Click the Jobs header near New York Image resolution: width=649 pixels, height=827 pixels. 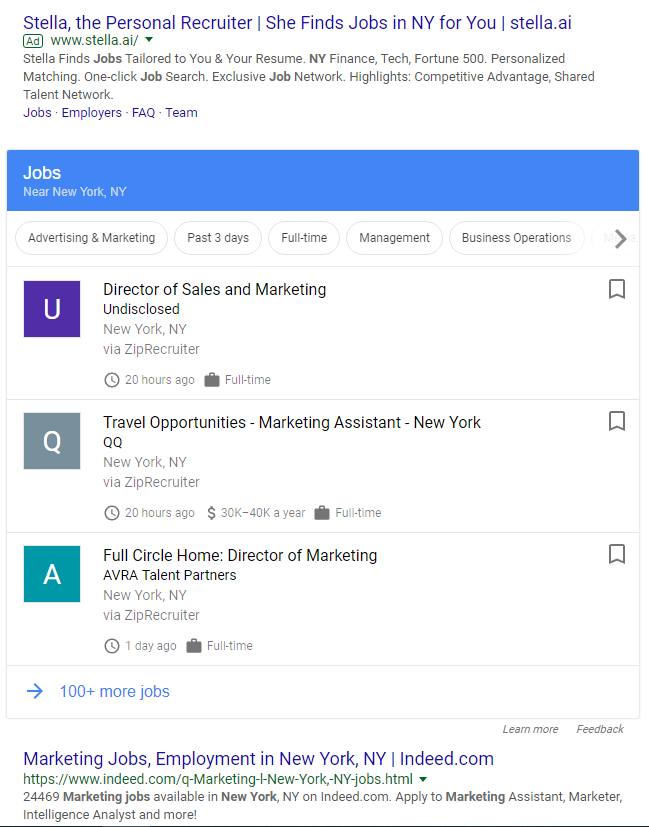(323, 180)
